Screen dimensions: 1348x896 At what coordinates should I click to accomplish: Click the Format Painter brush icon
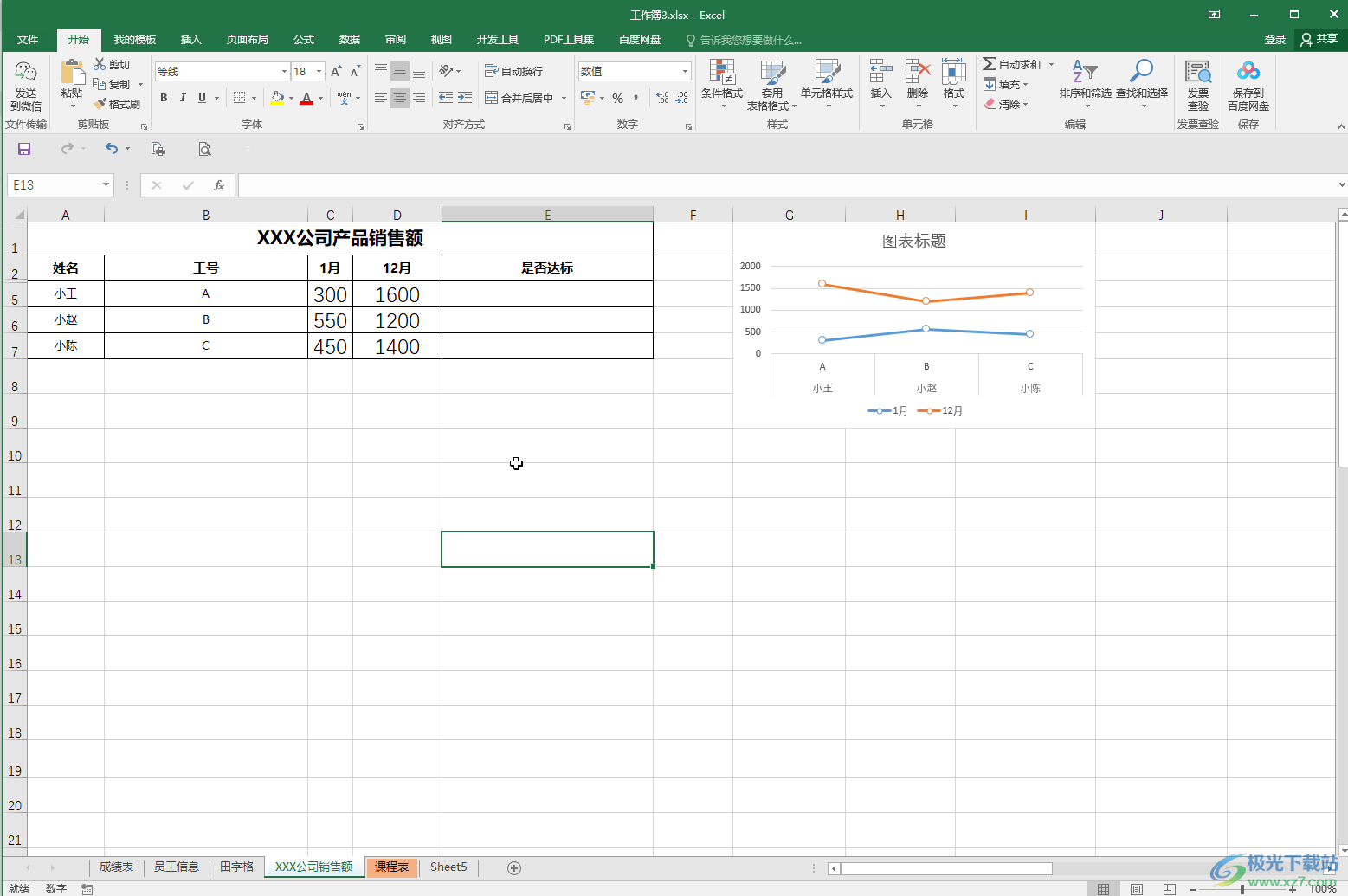point(100,104)
